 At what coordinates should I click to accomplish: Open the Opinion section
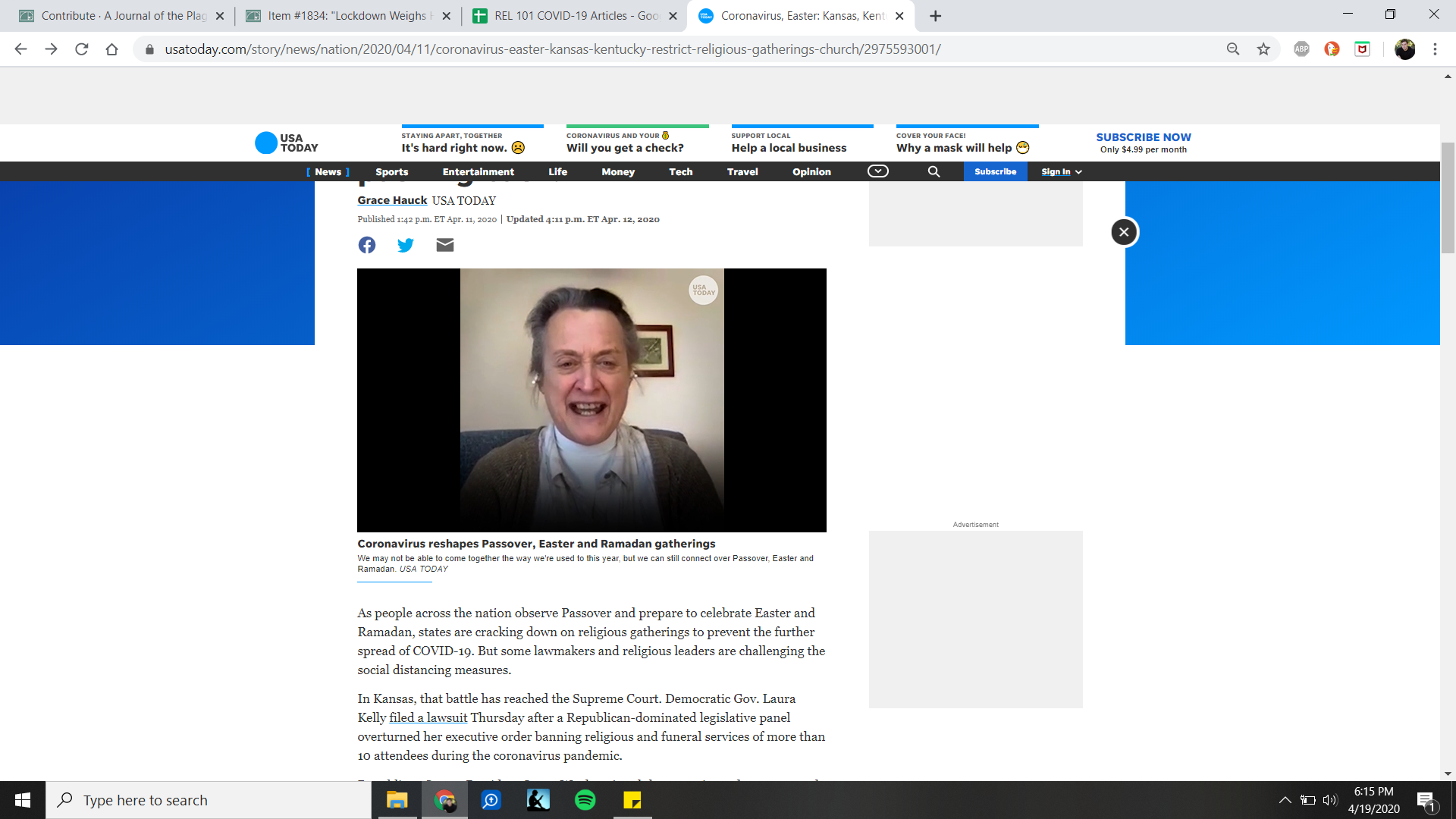(811, 172)
